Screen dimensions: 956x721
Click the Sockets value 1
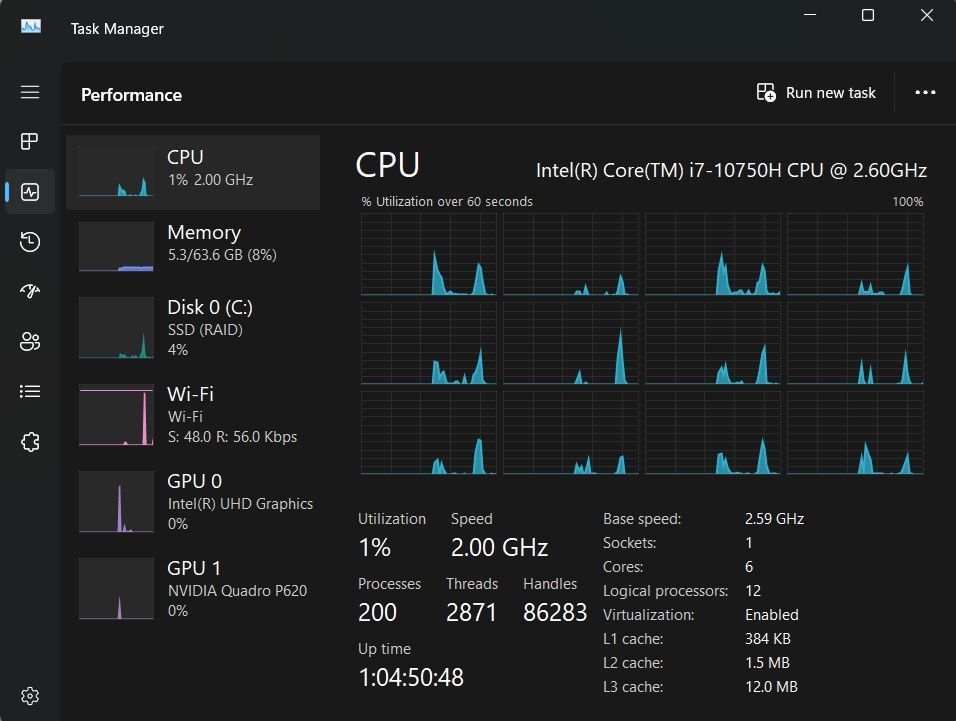(x=749, y=542)
